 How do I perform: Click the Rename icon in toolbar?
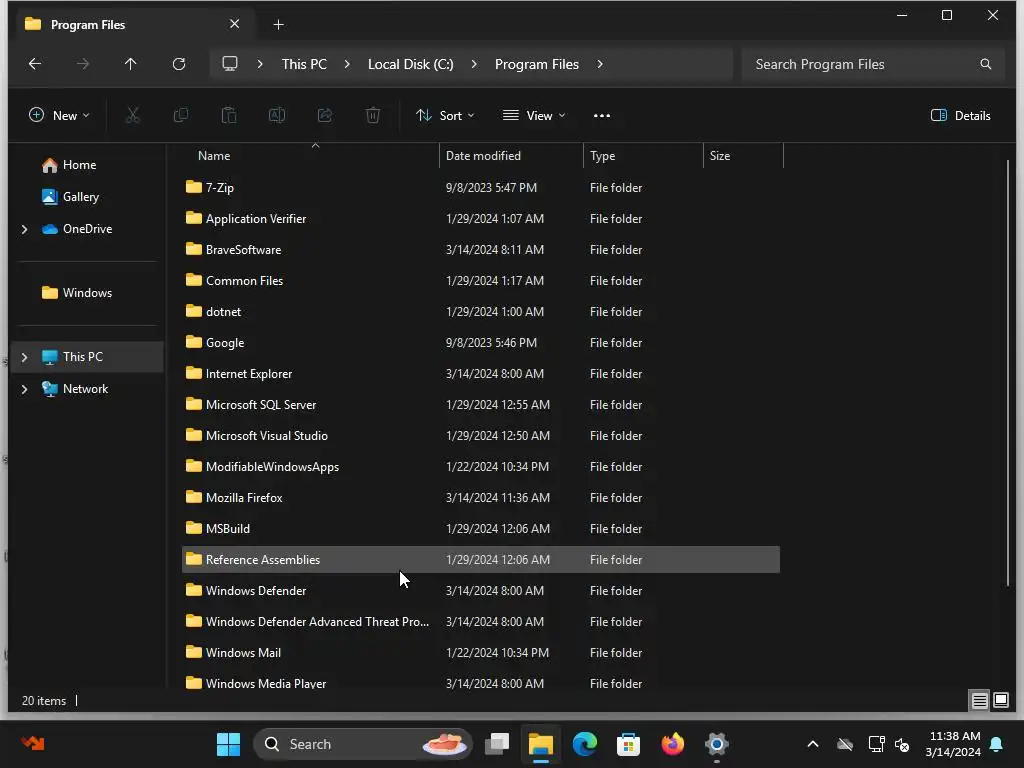point(277,116)
